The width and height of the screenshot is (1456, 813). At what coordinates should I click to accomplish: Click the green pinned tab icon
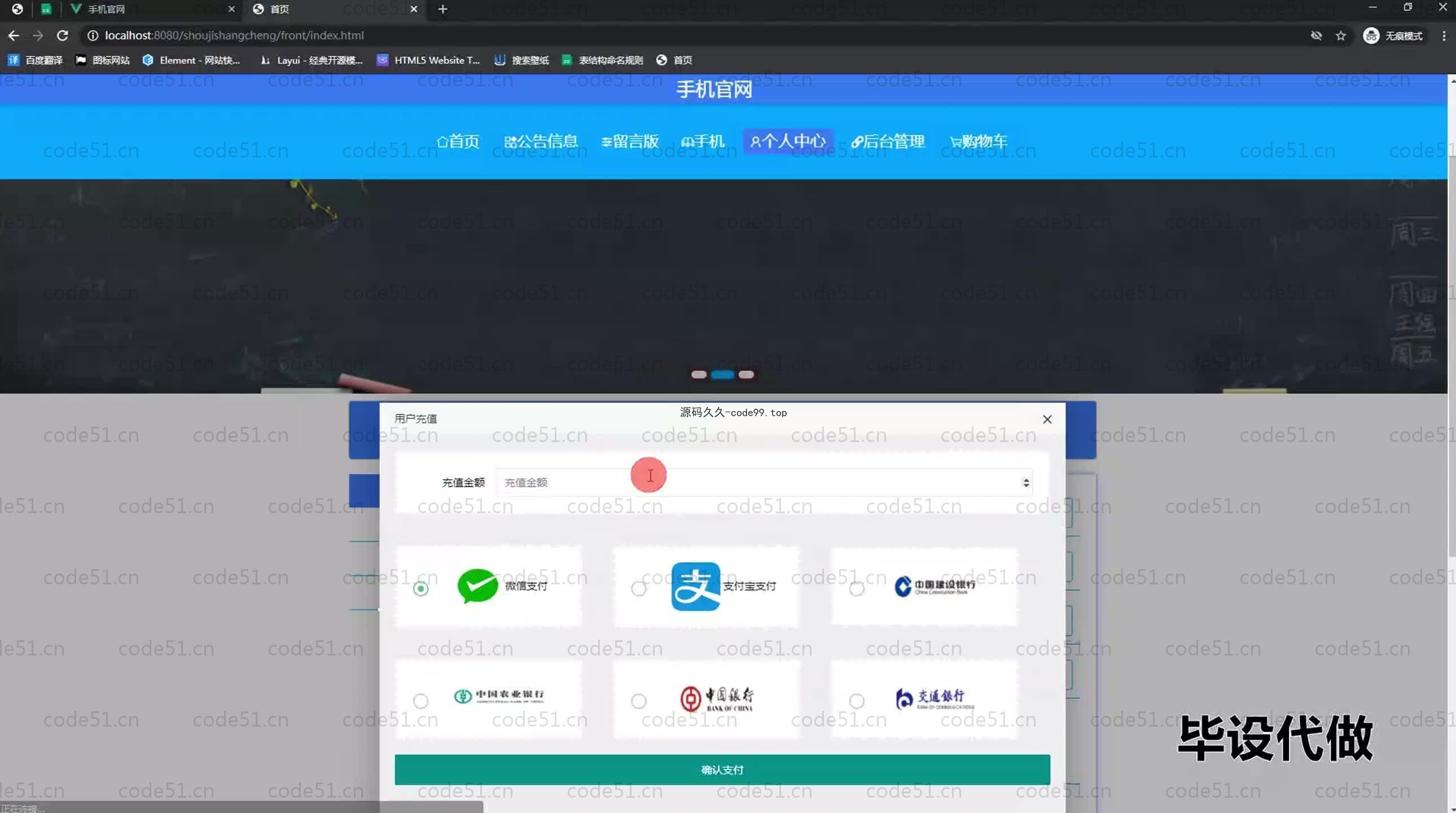tap(46, 9)
